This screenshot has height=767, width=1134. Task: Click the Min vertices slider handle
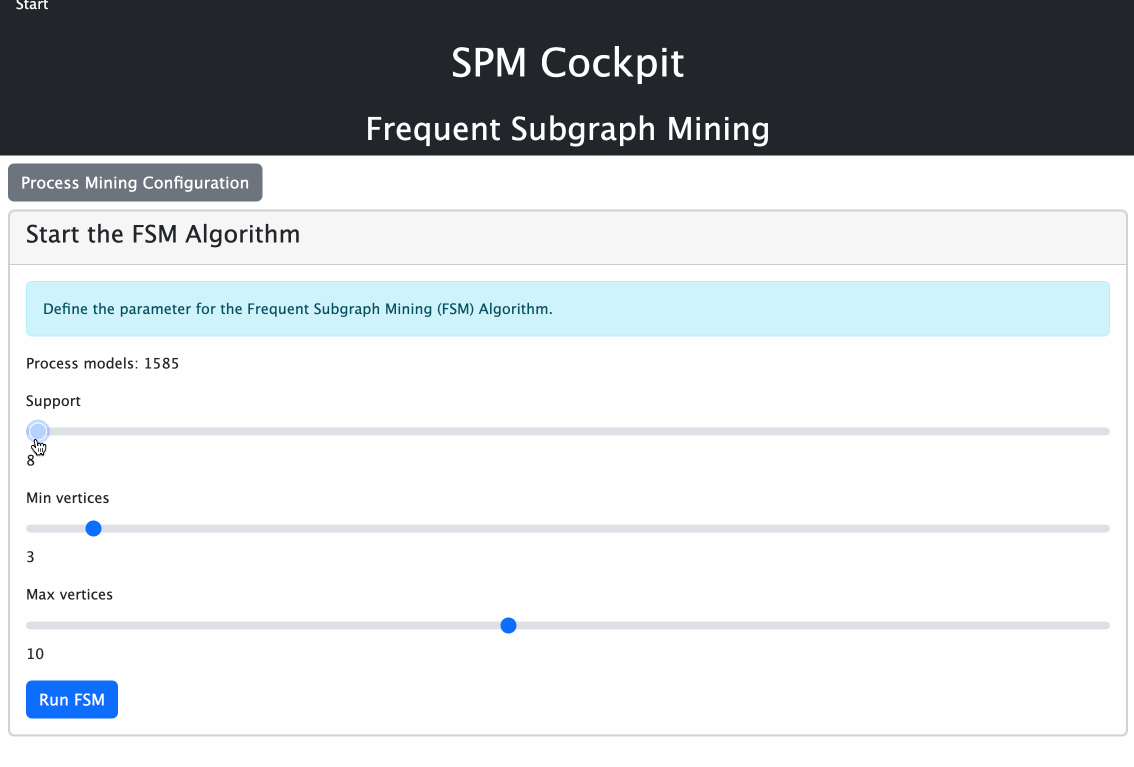(94, 528)
